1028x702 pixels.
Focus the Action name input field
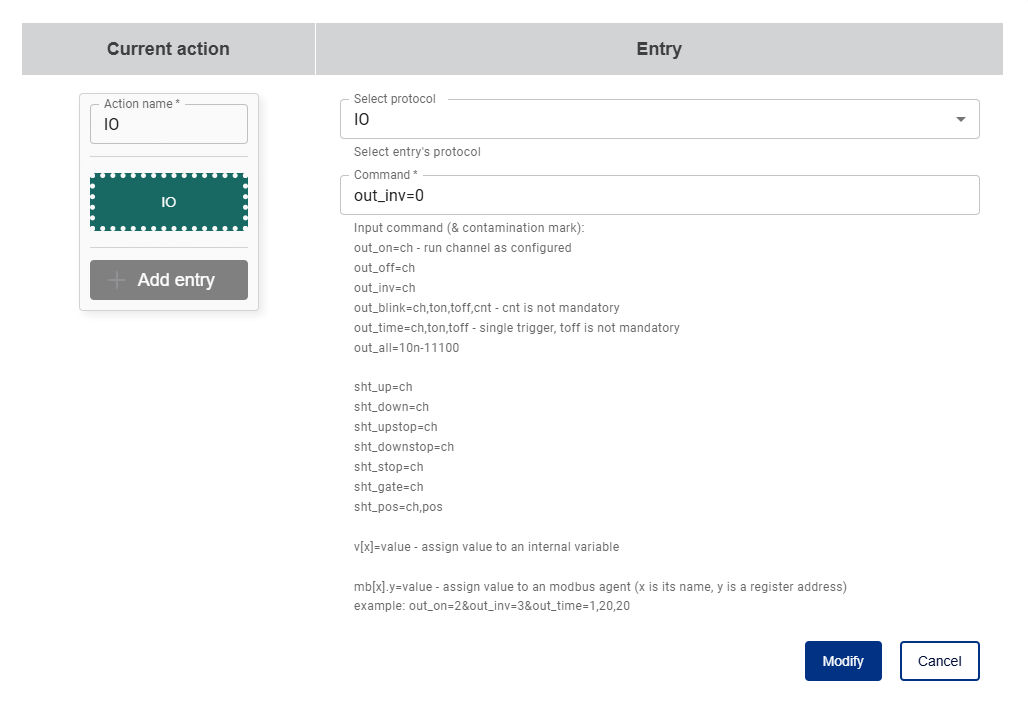tap(168, 125)
